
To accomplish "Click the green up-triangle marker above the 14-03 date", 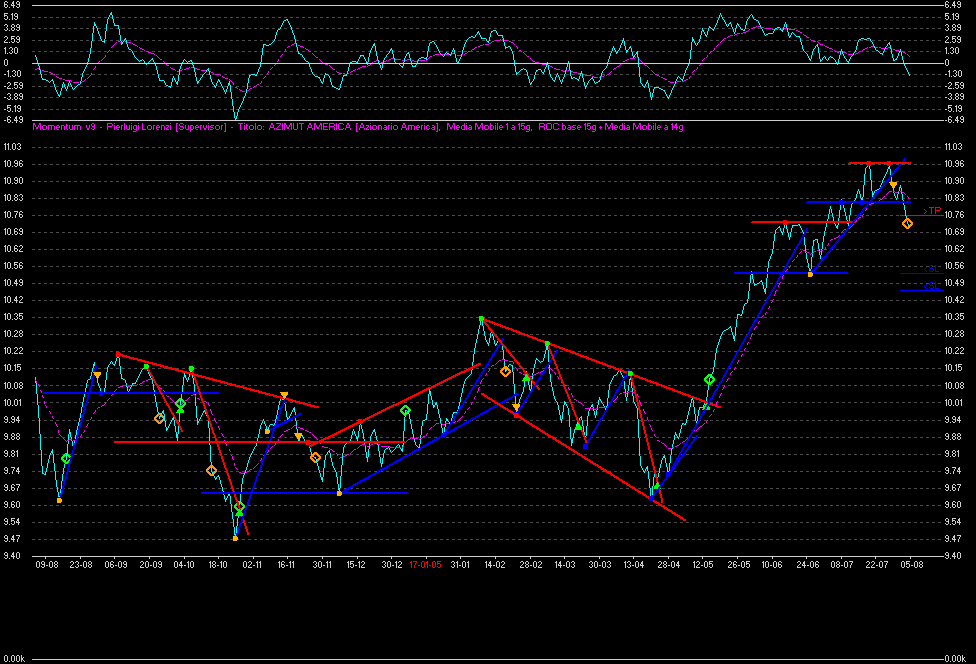I will pyautogui.click(x=578, y=427).
